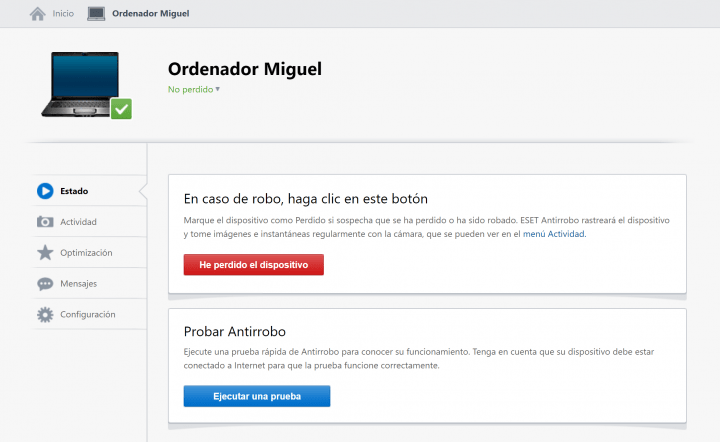Click the large laptop device image
Viewport: 720px width, 442px height.
(x=80, y=84)
